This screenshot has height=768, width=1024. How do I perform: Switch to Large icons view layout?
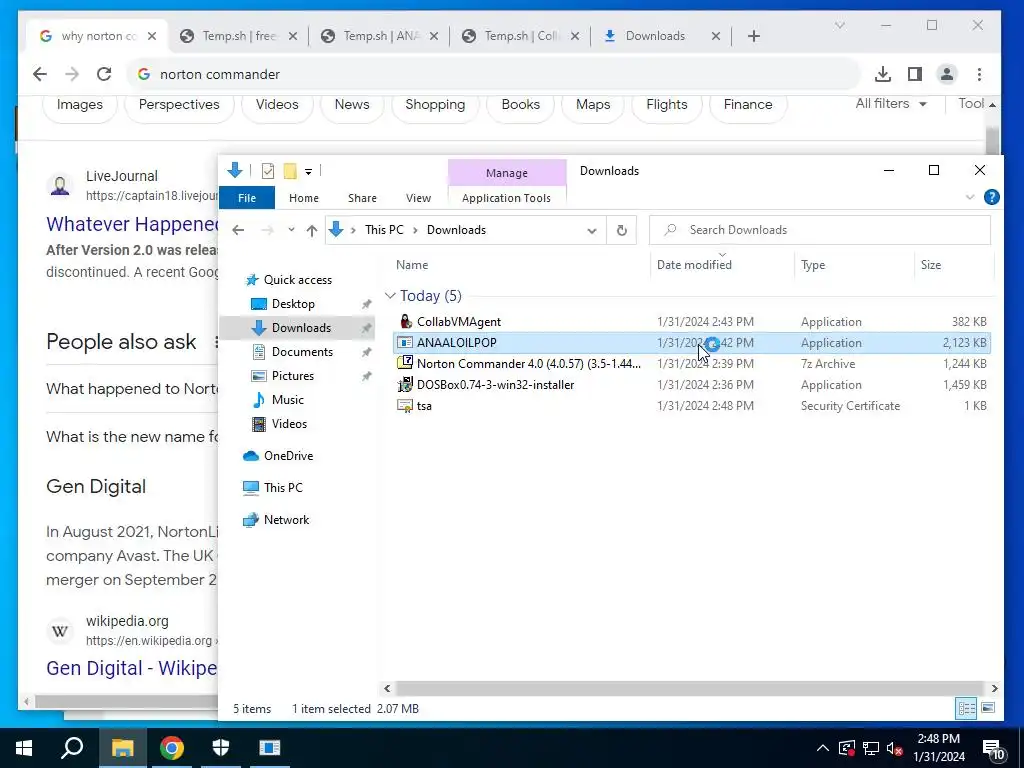[x=988, y=708]
